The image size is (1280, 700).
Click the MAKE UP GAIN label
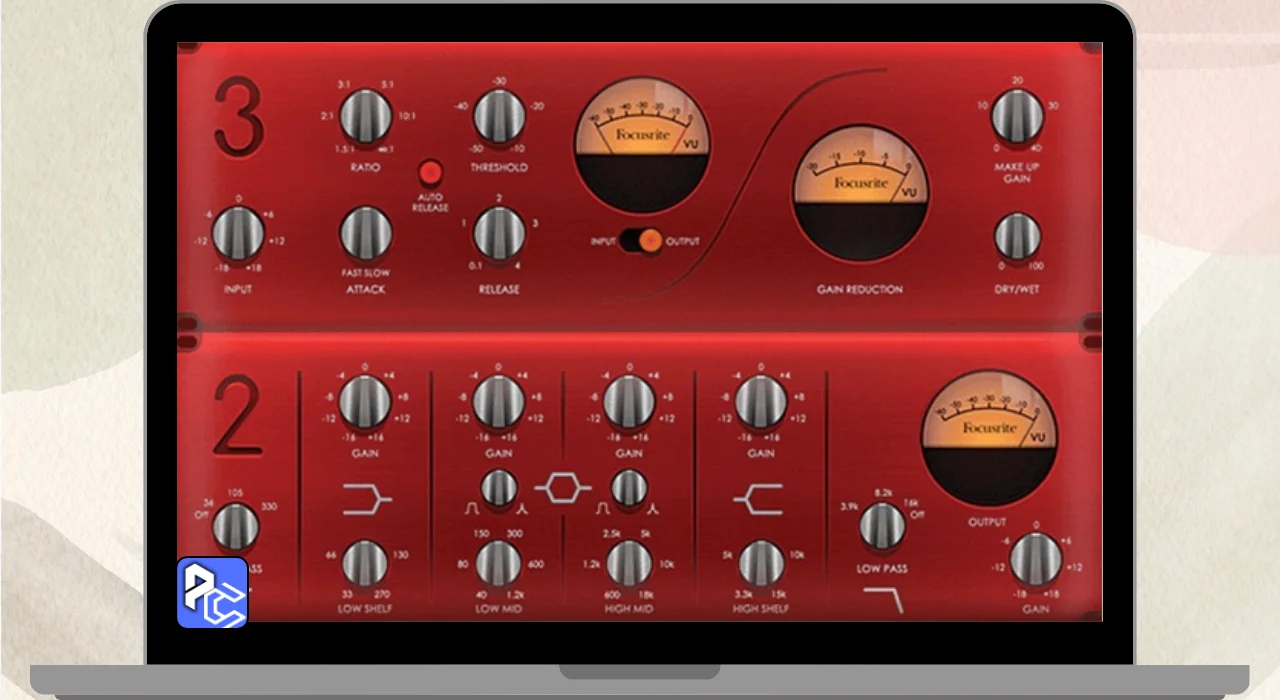pos(1017,173)
